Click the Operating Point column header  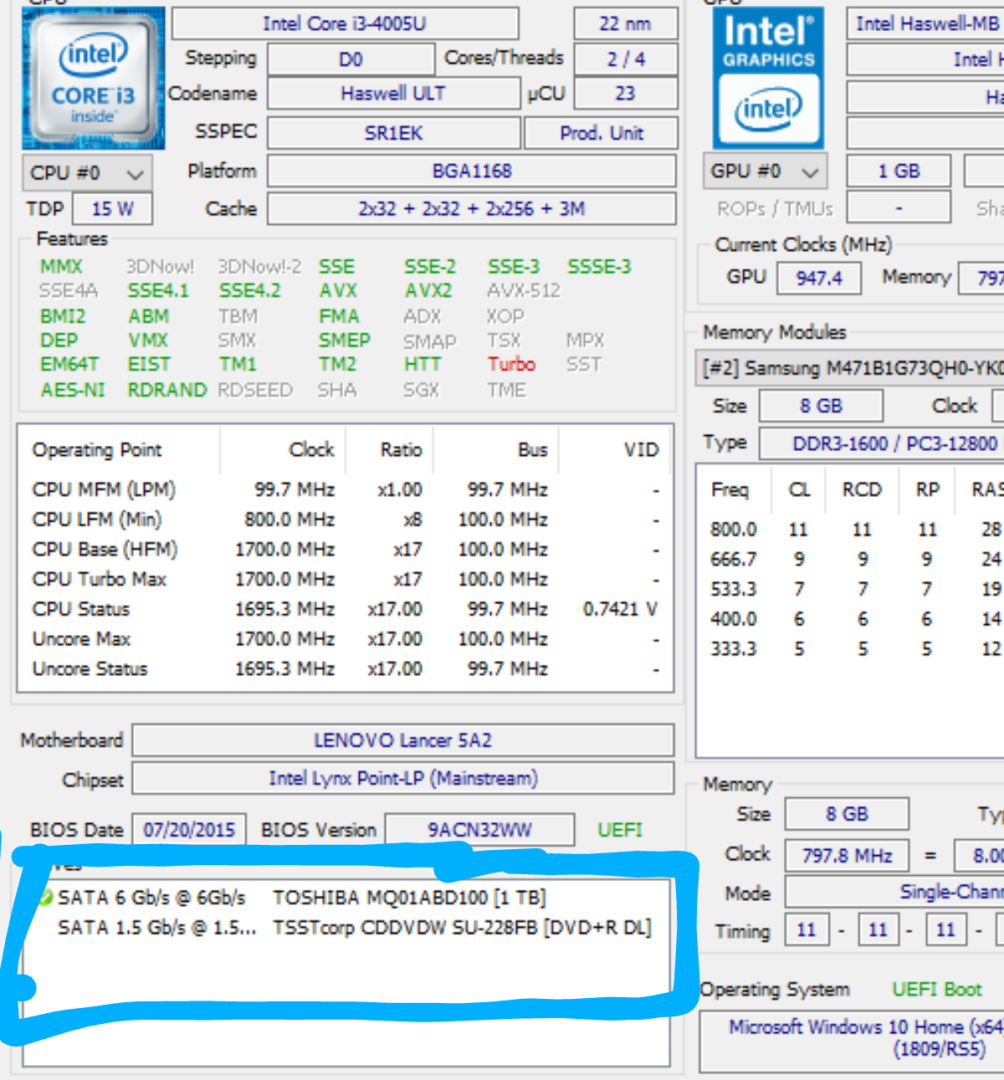click(x=97, y=450)
